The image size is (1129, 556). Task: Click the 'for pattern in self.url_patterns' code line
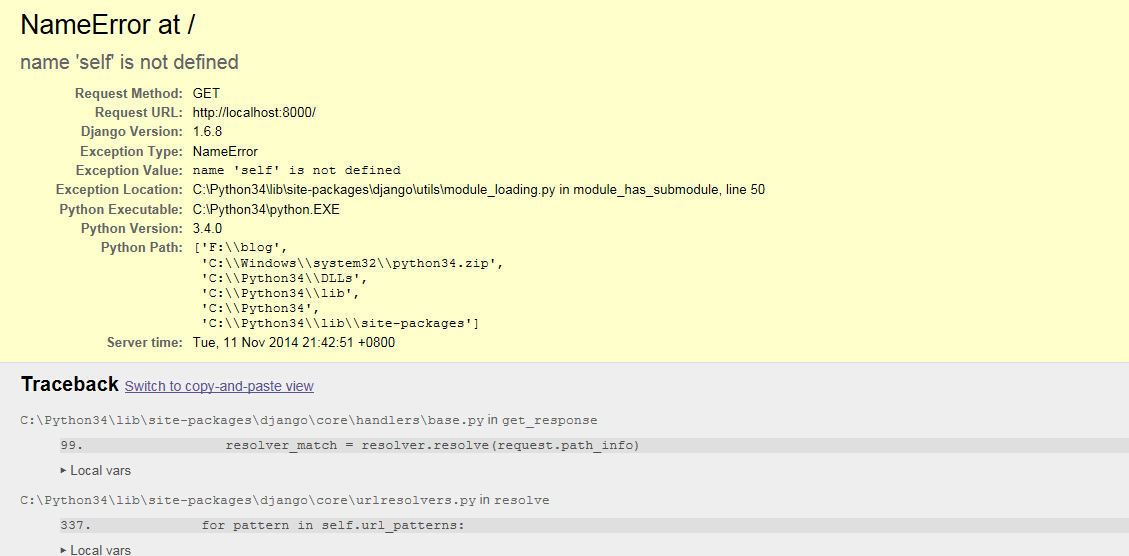(x=333, y=525)
